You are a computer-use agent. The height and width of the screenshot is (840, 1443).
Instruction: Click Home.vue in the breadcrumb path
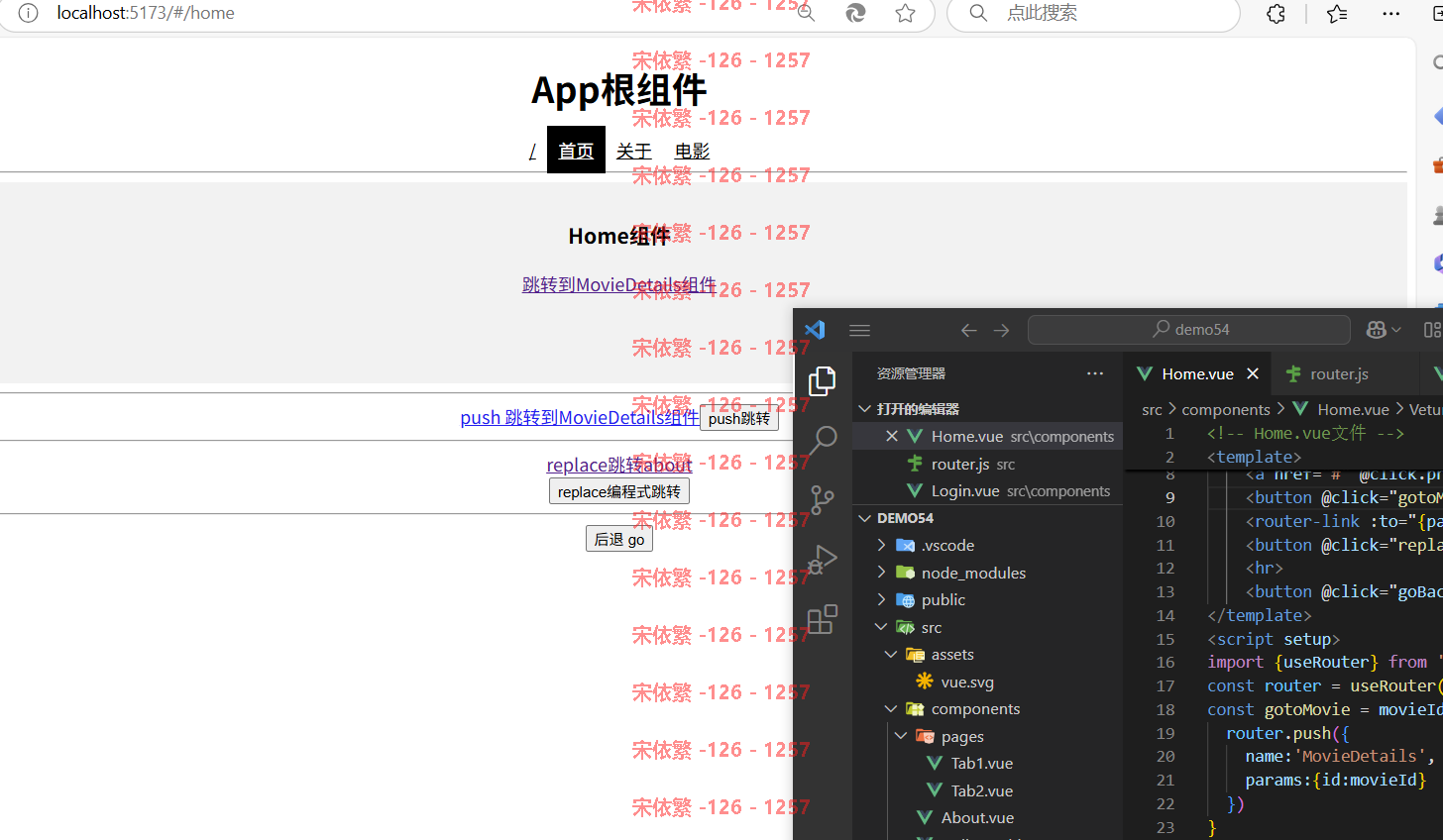[1353, 409]
